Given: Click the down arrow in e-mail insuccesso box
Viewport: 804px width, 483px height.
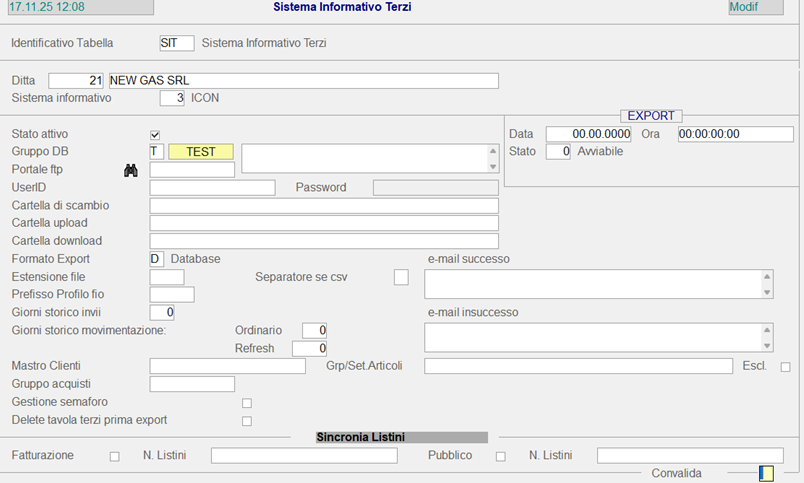Looking at the screenshot, I should pos(767,345).
